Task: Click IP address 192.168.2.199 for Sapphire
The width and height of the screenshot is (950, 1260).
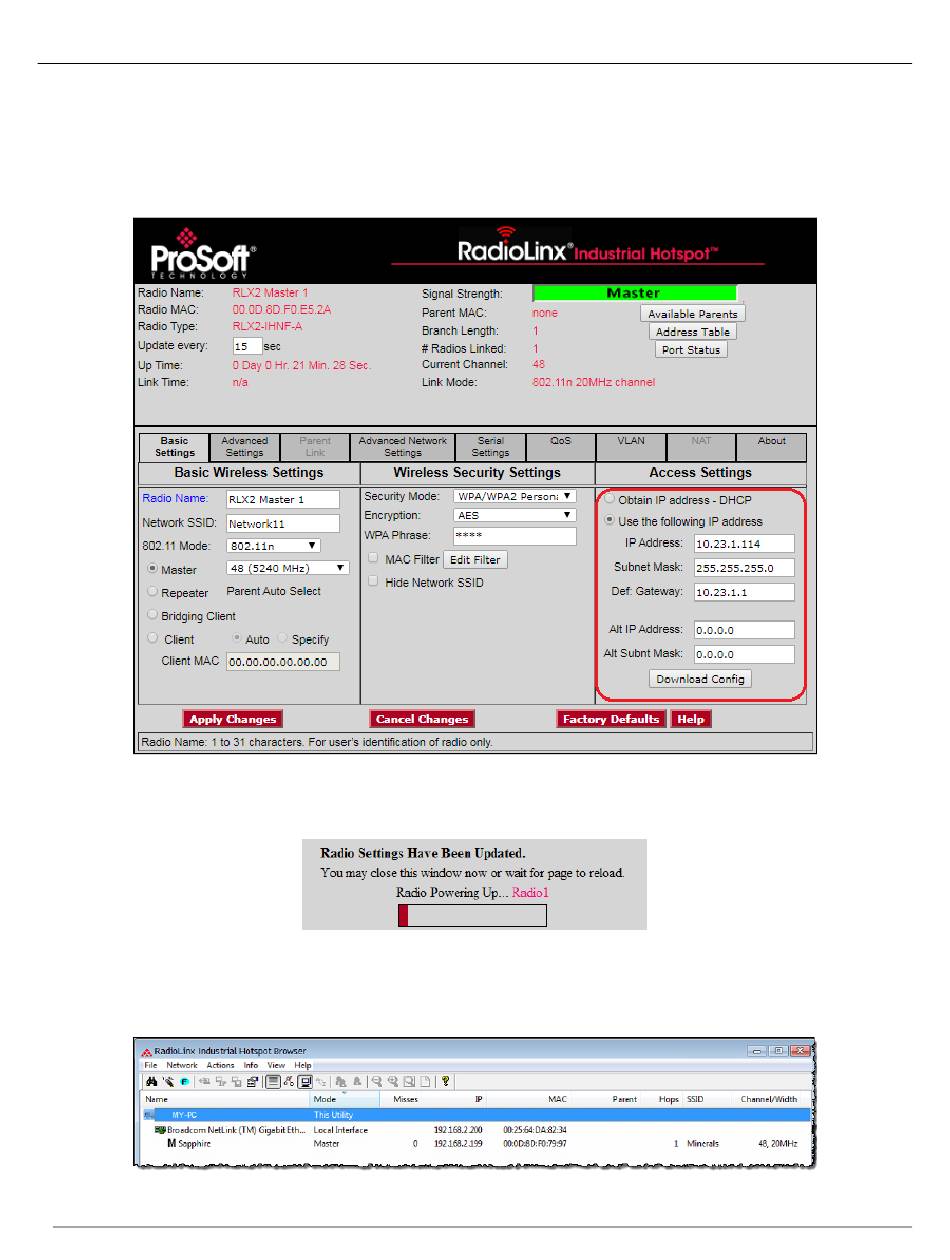Action: [x=458, y=1143]
